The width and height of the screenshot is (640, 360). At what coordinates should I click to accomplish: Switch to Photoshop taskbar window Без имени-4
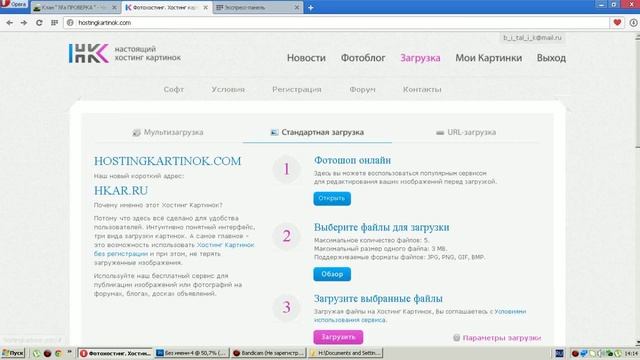coord(192,353)
